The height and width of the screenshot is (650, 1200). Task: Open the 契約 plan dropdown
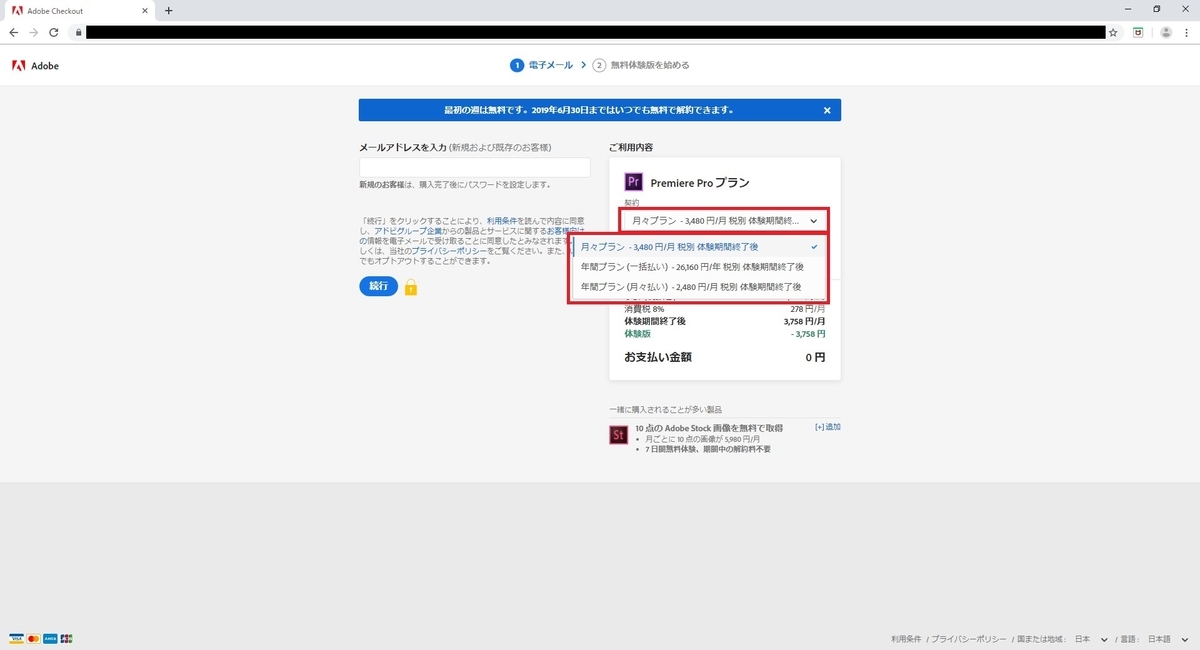(724, 220)
